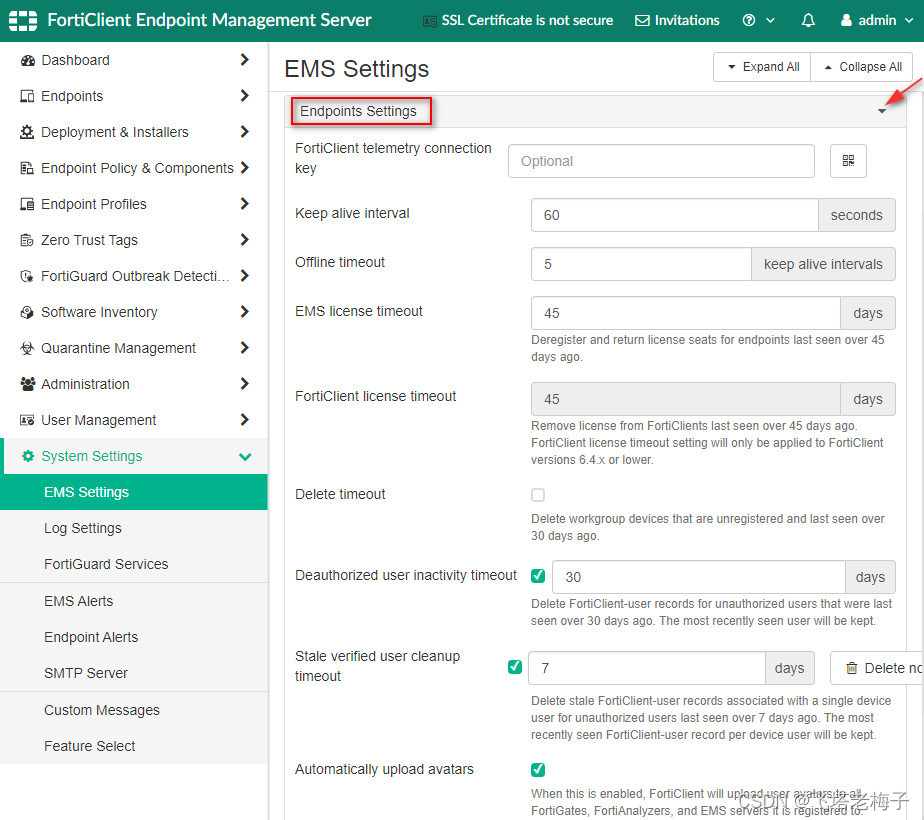Click the Deauthorized user timeout days field

click(699, 577)
